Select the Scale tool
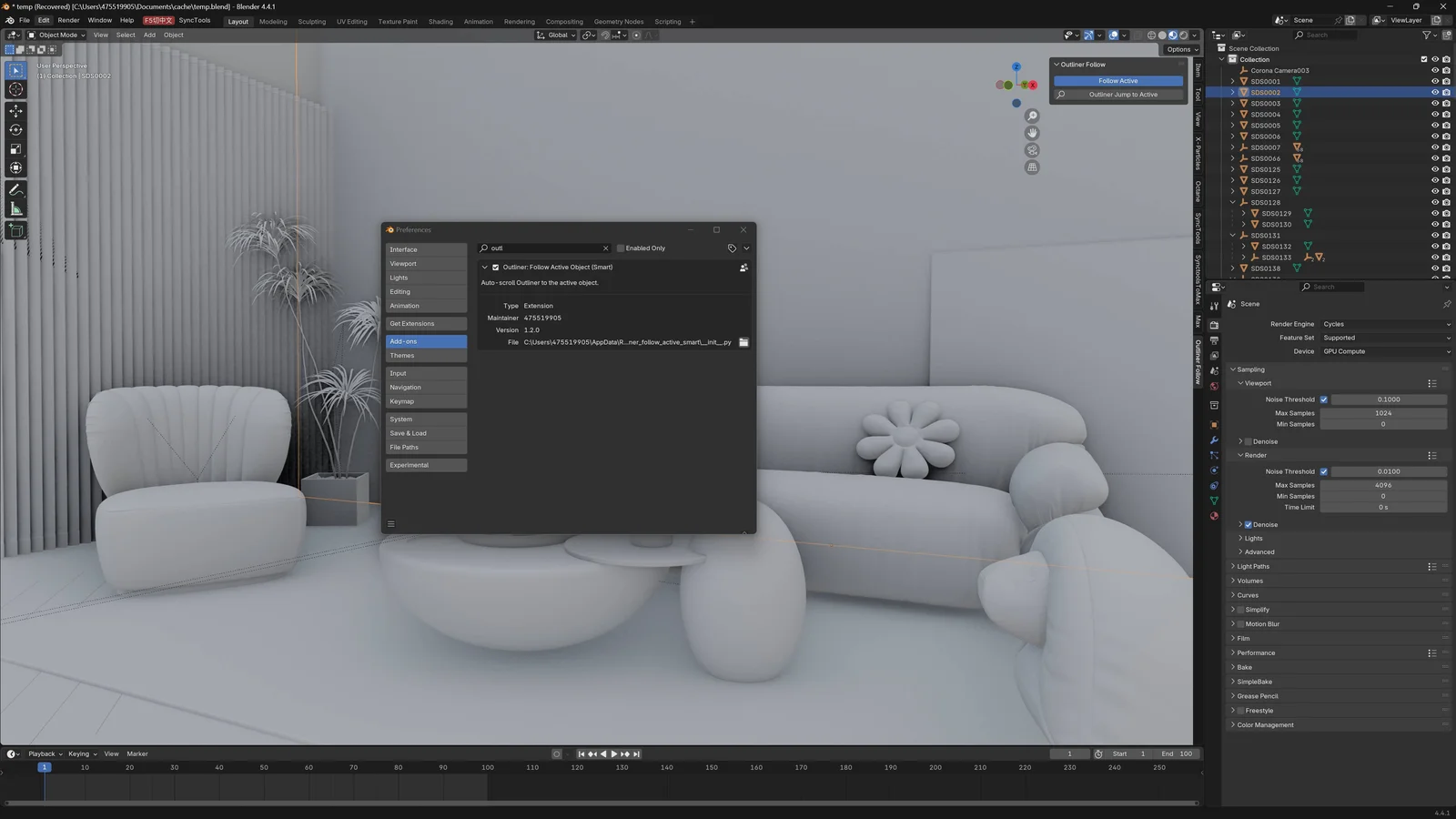This screenshot has height=819, width=1456. click(15, 148)
